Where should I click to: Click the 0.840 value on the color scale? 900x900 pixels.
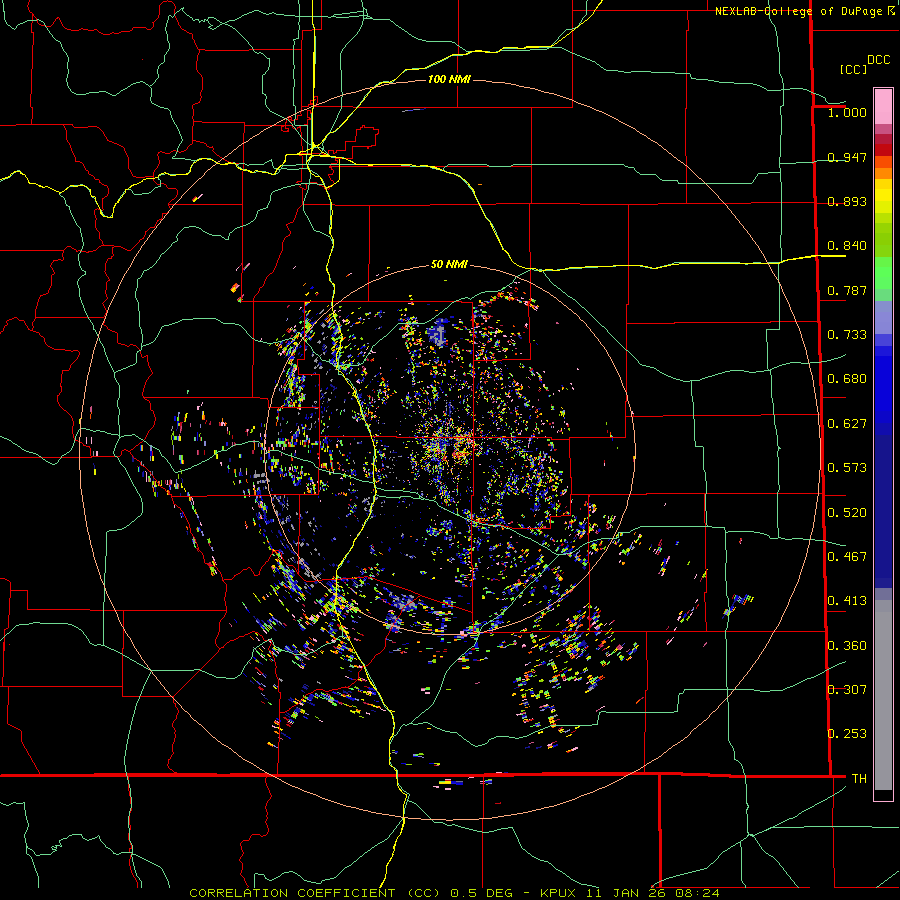click(847, 246)
